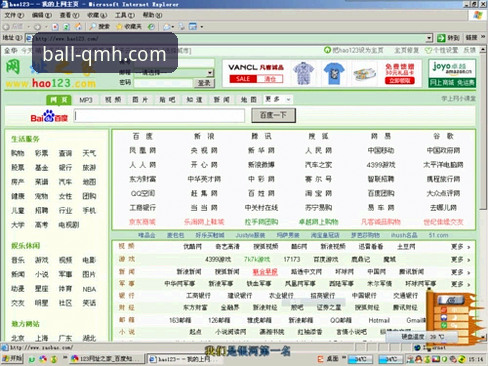Click the 登录 login button
Image resolution: width=488 pixels, height=366 pixels.
(204, 83)
